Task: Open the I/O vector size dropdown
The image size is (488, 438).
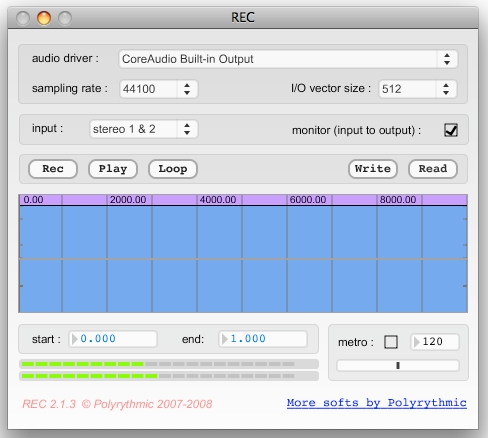Action: click(417, 89)
